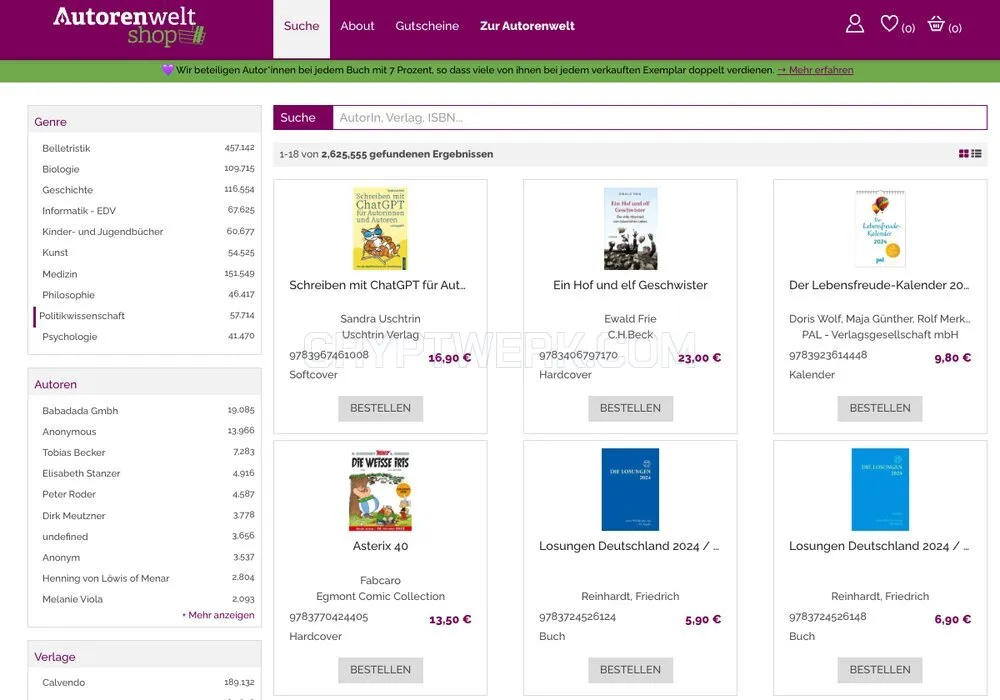Open dark blue Losungen cover image
The image size is (1000, 700).
point(630,490)
